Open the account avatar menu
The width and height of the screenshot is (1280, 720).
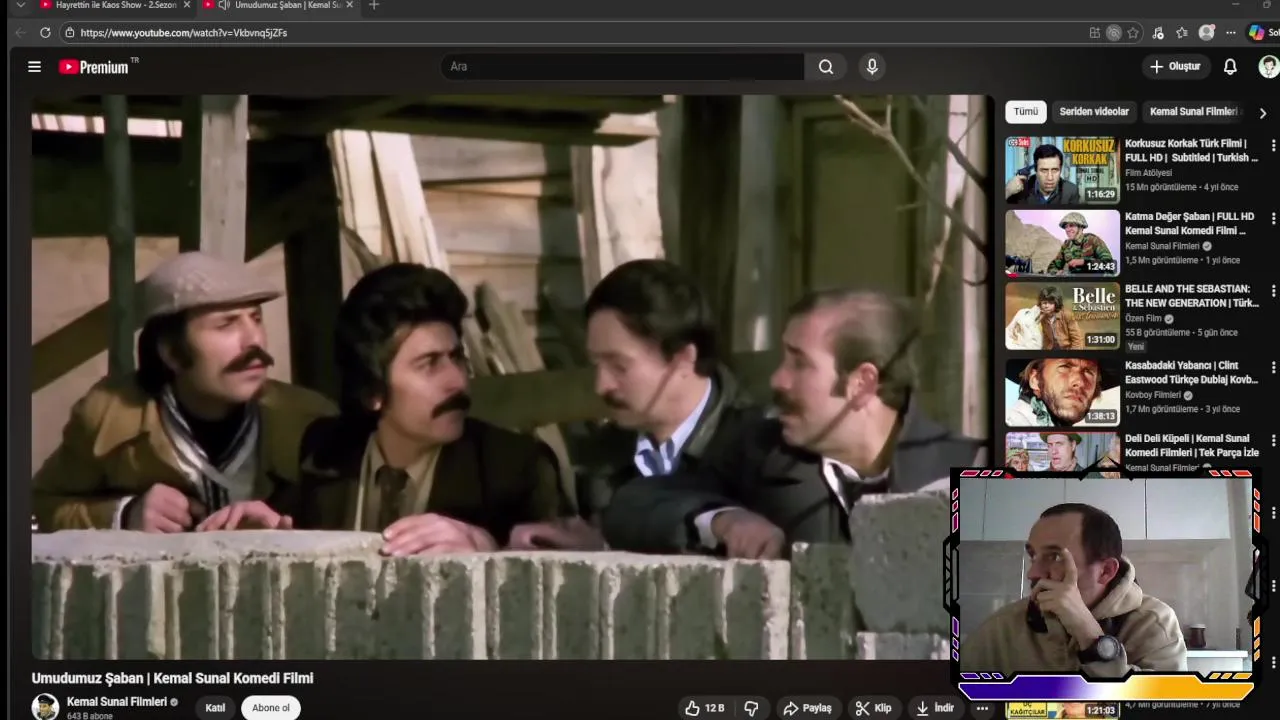[x=1269, y=67]
